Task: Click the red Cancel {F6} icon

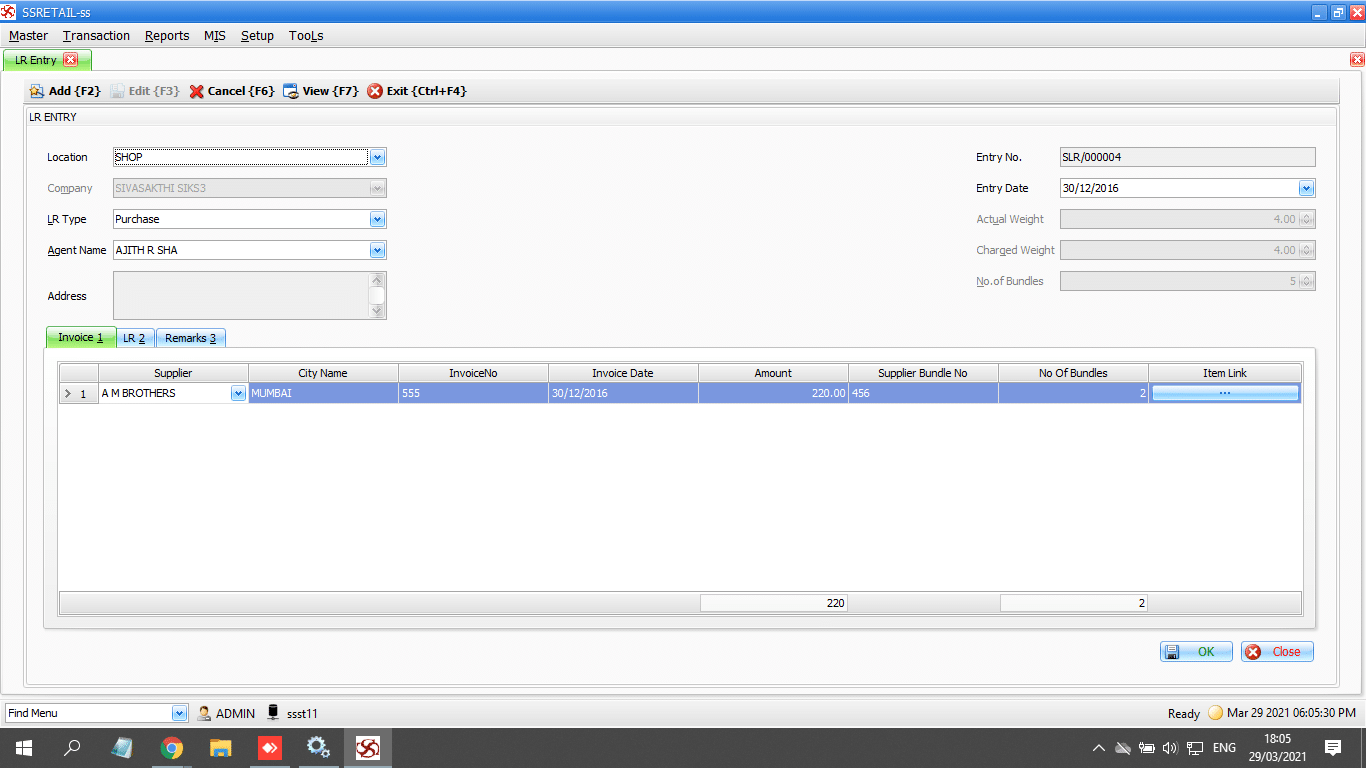Action: point(197,90)
